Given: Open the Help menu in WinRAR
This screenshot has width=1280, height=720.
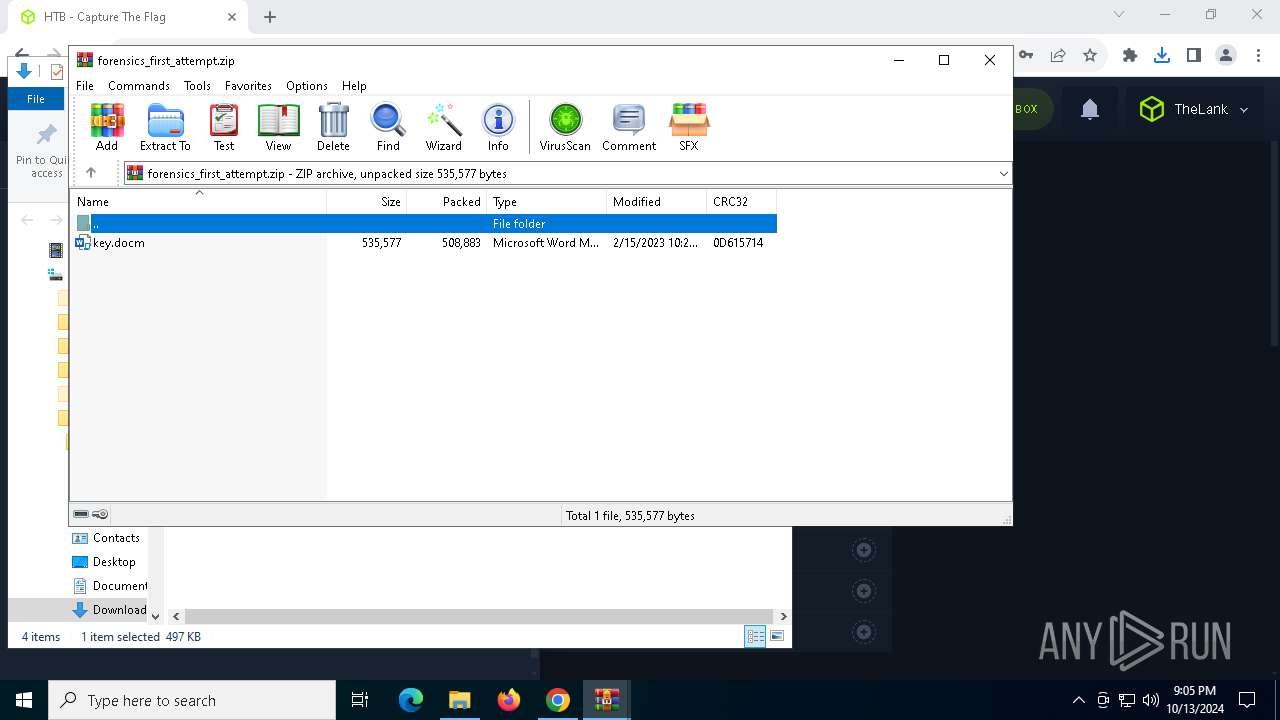Looking at the screenshot, I should (354, 86).
